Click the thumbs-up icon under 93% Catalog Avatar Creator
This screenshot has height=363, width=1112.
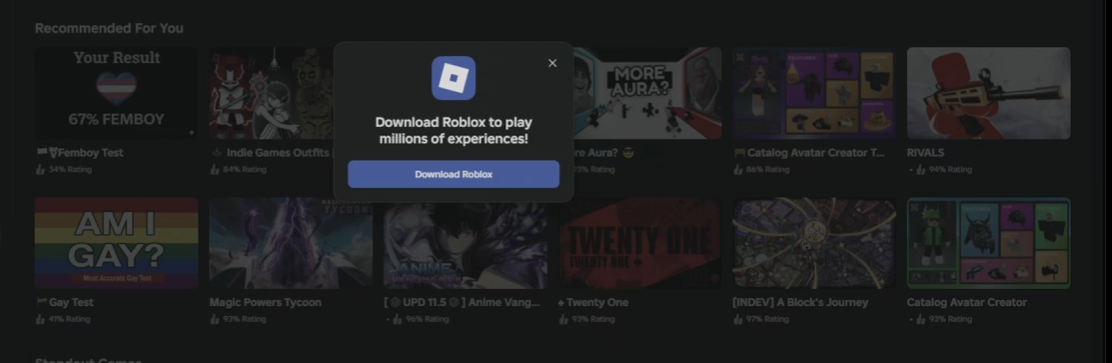(x=921, y=319)
